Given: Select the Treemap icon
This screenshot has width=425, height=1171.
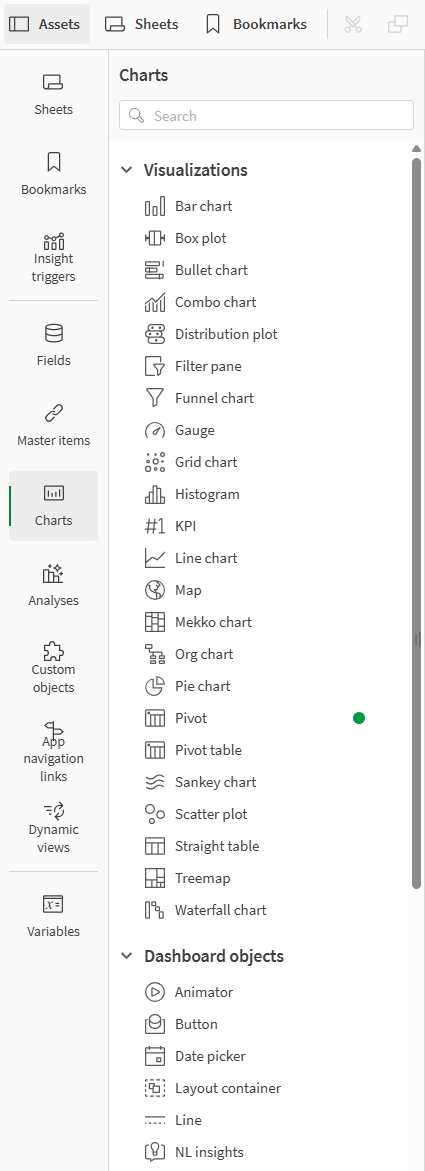Looking at the screenshot, I should tap(155, 878).
